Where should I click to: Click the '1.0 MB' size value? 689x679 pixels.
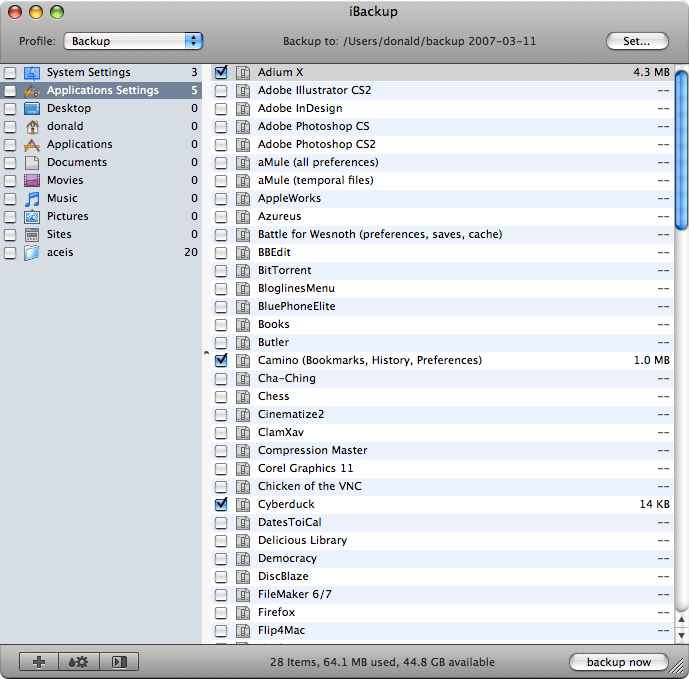click(652, 360)
